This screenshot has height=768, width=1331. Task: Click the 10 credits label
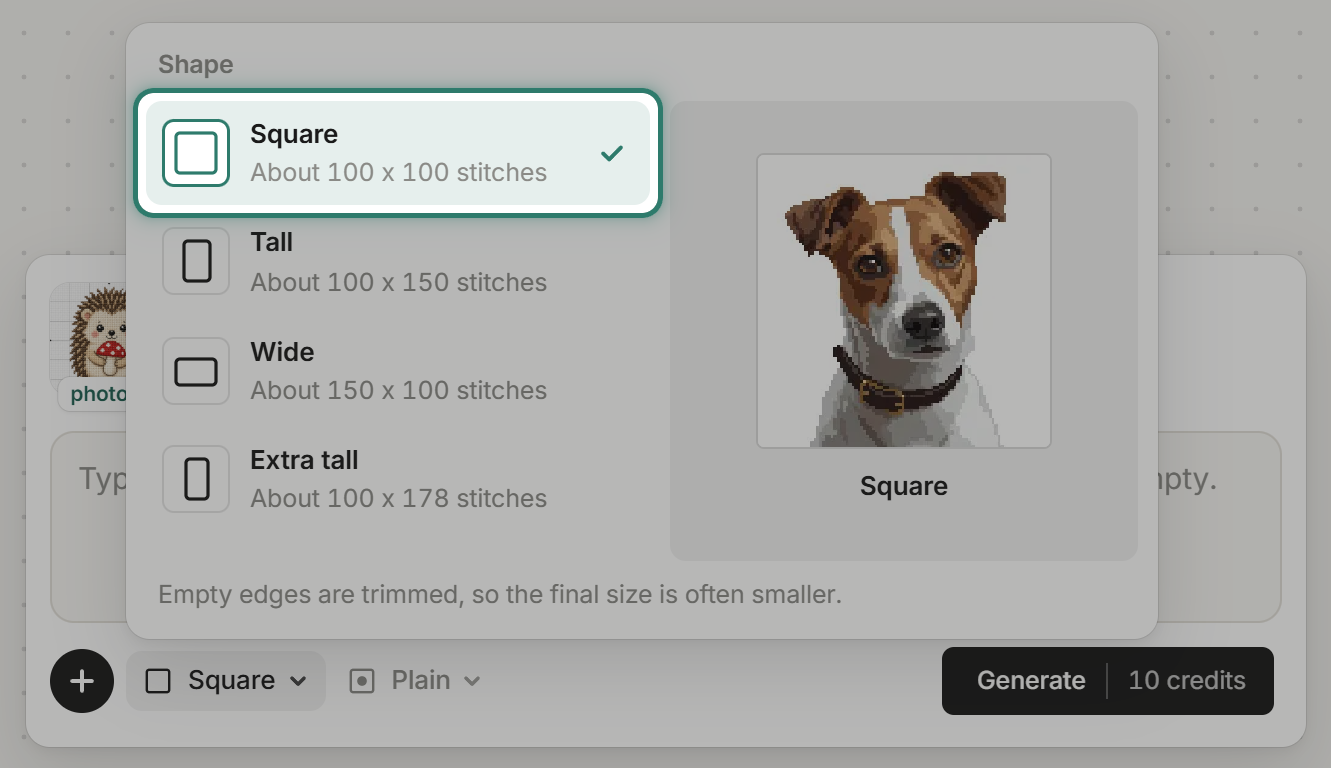pos(1187,681)
